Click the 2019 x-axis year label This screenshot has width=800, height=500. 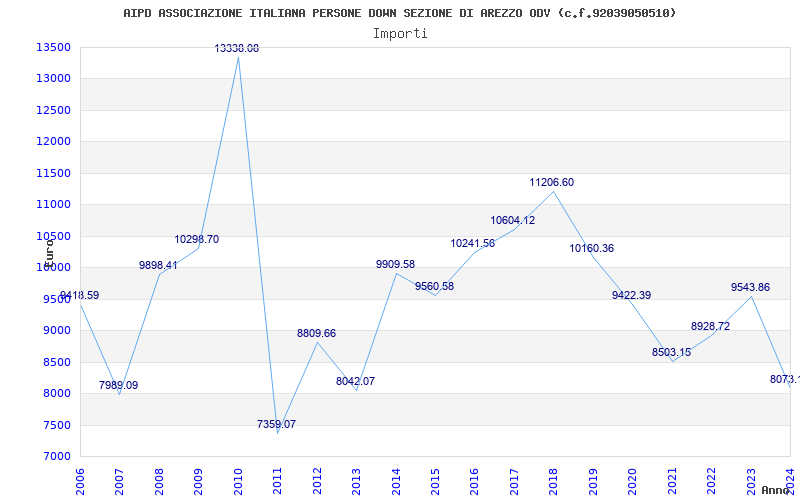(x=593, y=481)
